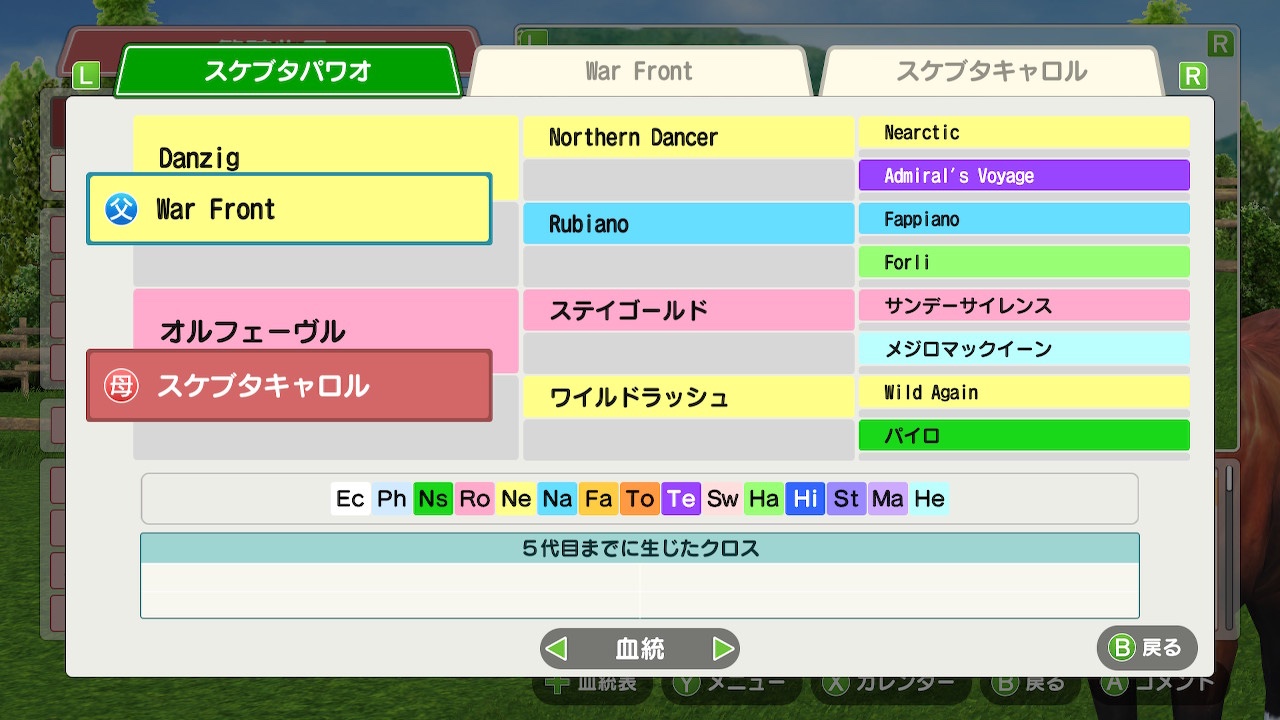This screenshot has width=1280, height=720.
Task: Select the green Ns lineage swatch
Action: pyautogui.click(x=433, y=498)
